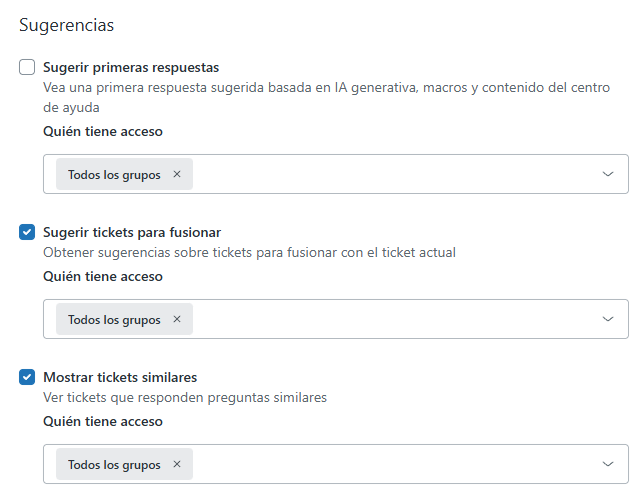Click Quién tiene acceso label under Sugerir tickets para fusionar
Image resolution: width=641 pixels, height=496 pixels.
103,276
